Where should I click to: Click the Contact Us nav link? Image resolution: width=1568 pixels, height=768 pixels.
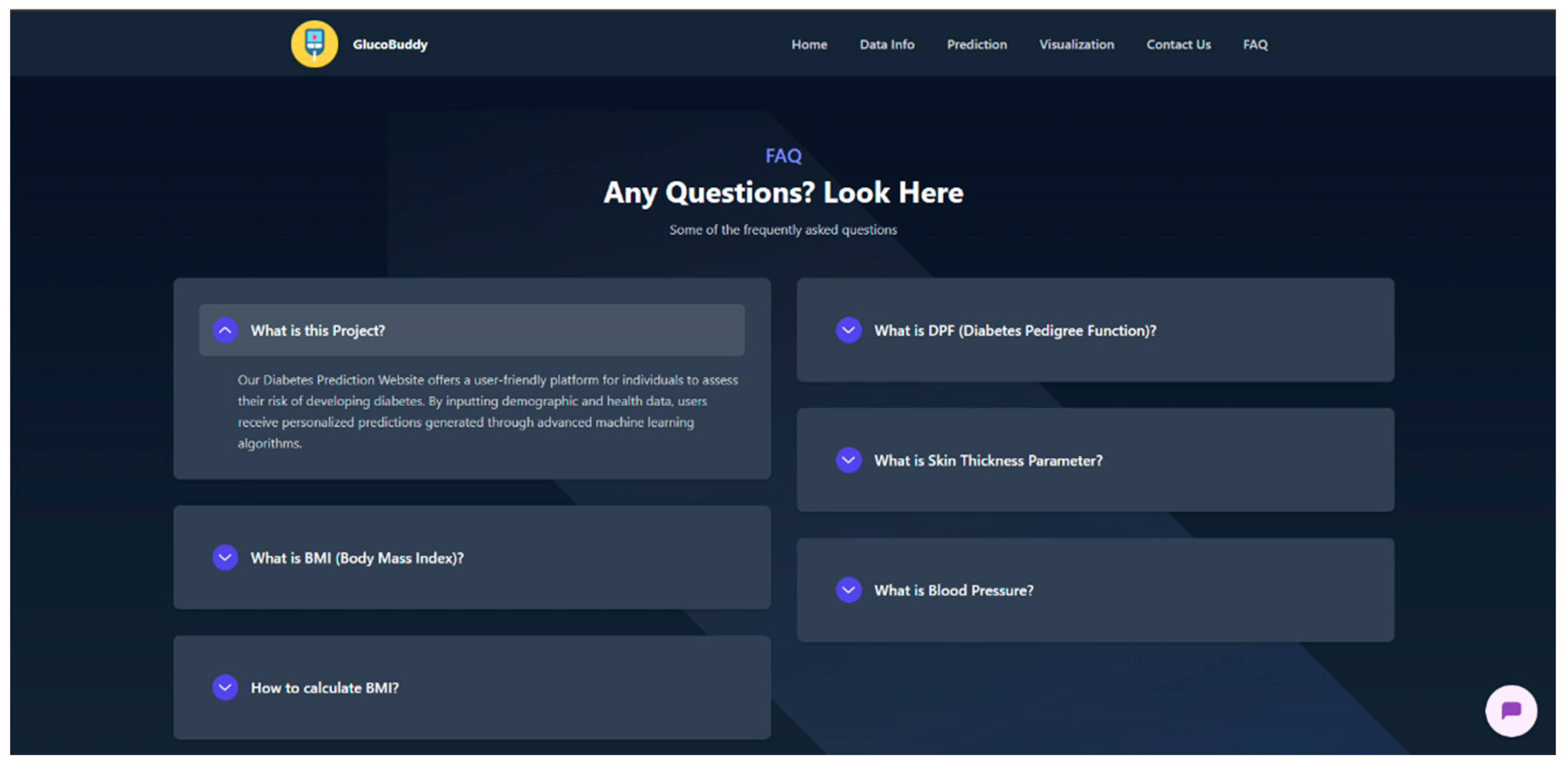pyautogui.click(x=1178, y=44)
